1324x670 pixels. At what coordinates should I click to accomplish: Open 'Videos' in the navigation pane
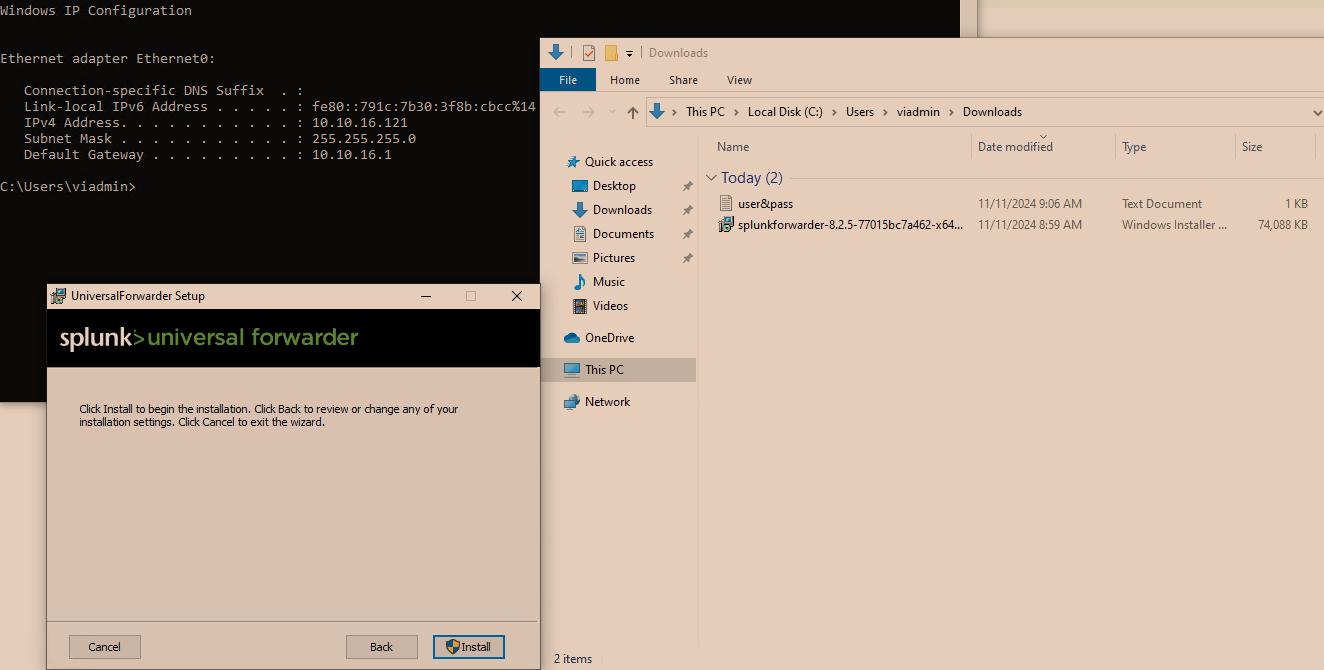click(611, 306)
